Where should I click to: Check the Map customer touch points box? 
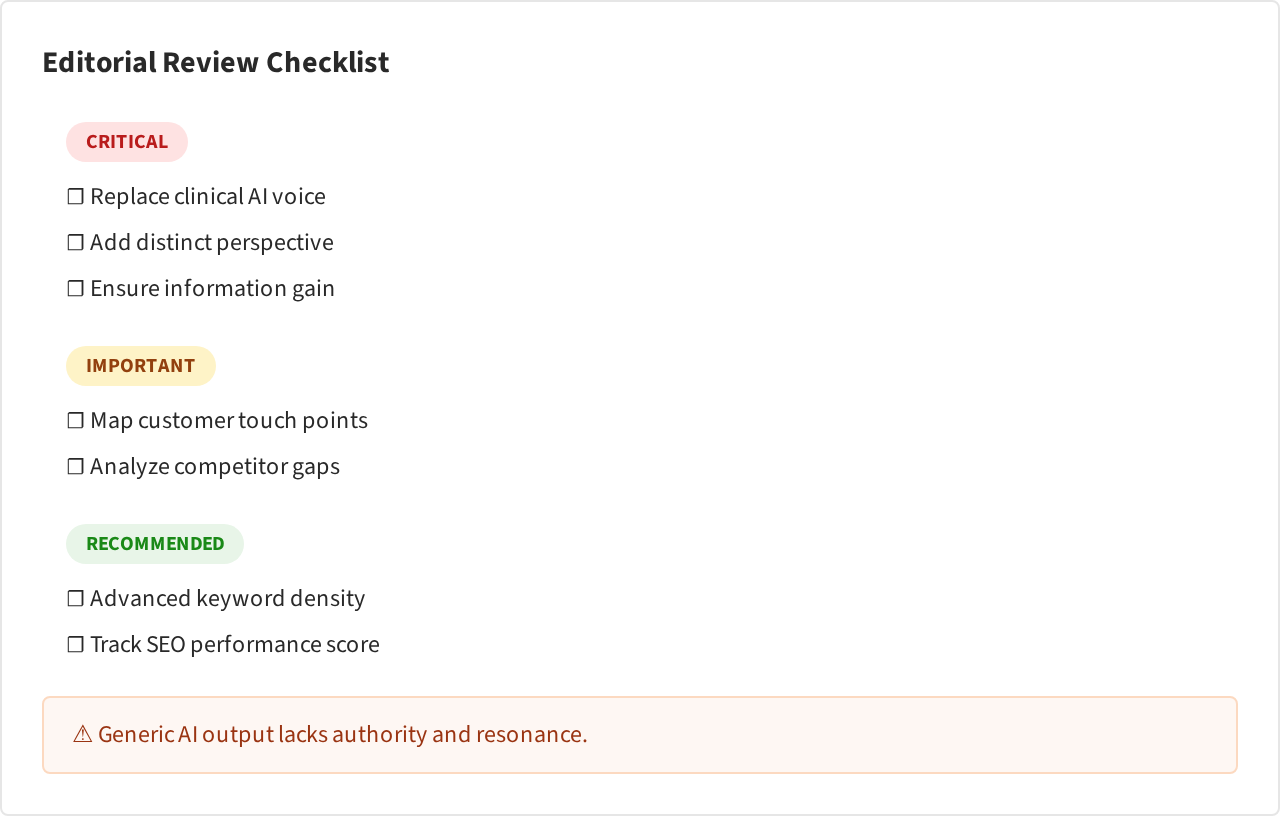tap(75, 421)
